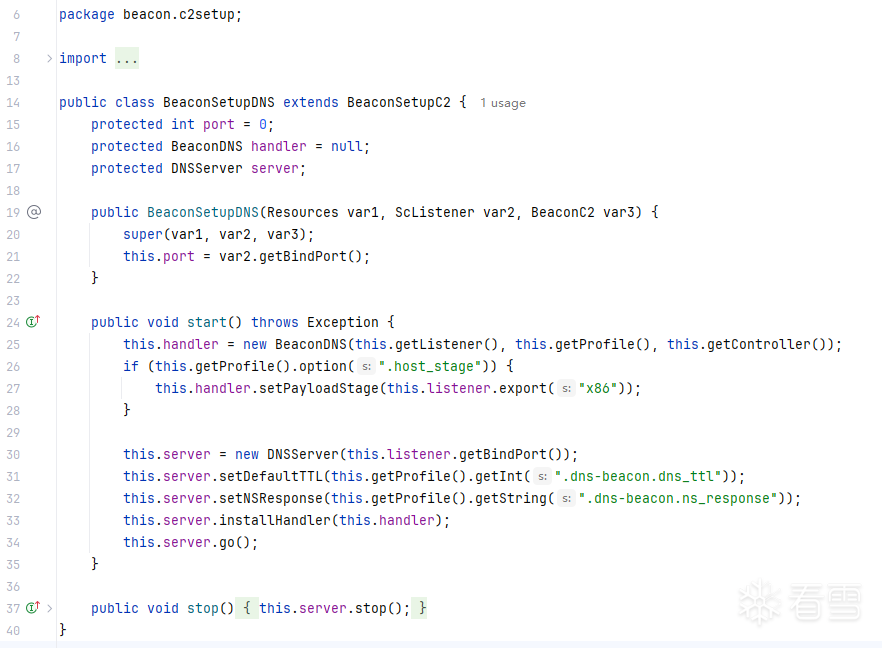882x648 pixels.
Task: Expand the folded import section arrow
Action: [x=49, y=58]
